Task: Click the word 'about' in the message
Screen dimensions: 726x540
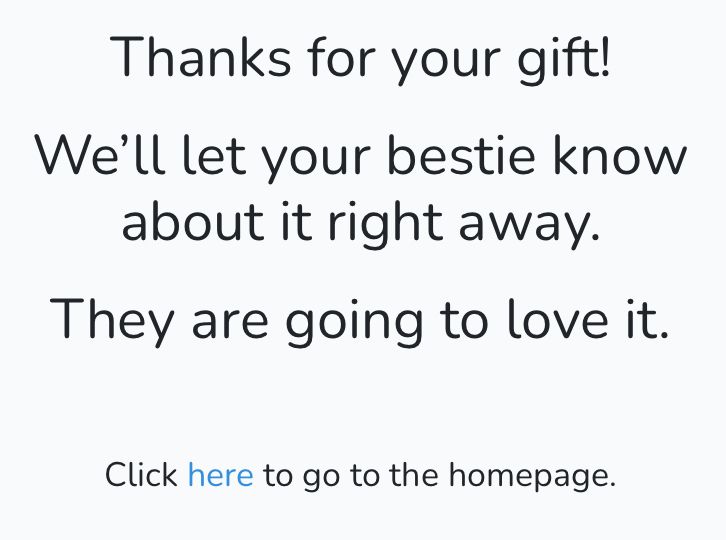Action: (x=193, y=221)
